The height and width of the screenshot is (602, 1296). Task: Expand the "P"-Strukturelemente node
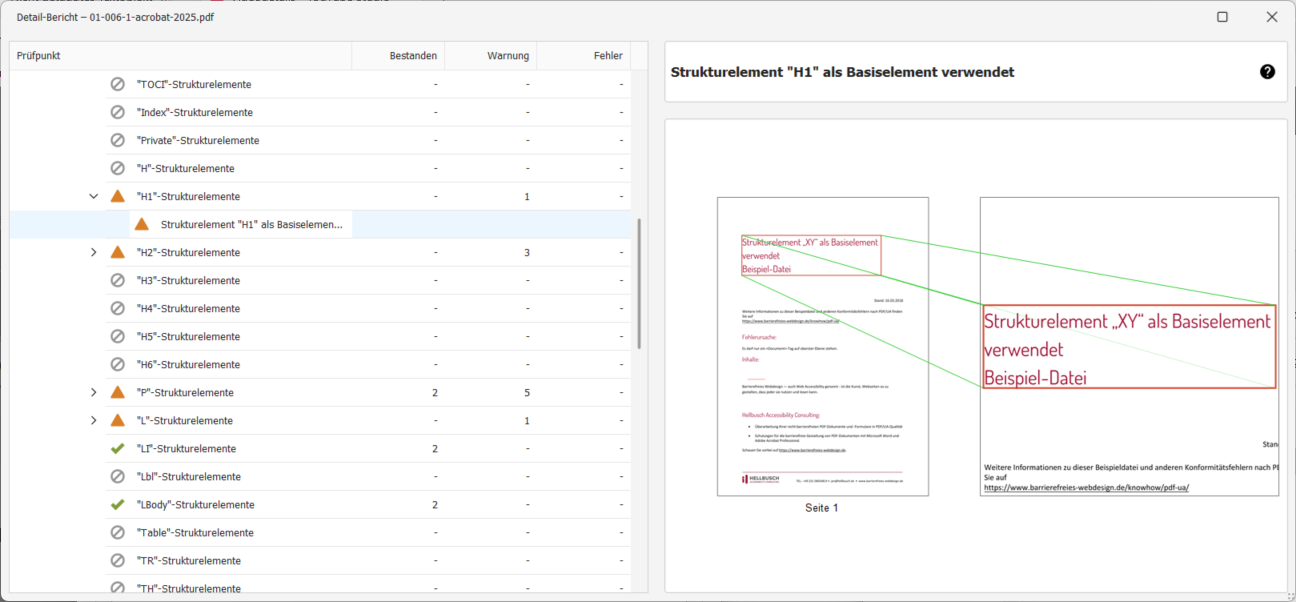(93, 392)
